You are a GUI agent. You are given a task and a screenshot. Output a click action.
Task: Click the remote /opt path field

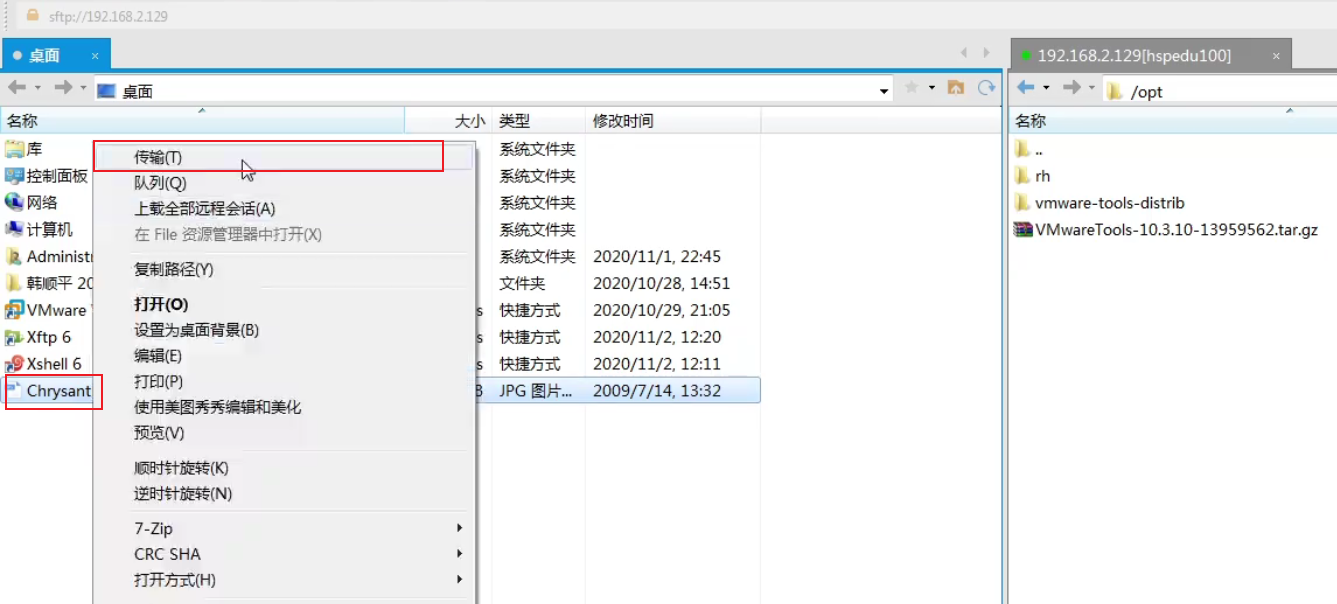1219,91
